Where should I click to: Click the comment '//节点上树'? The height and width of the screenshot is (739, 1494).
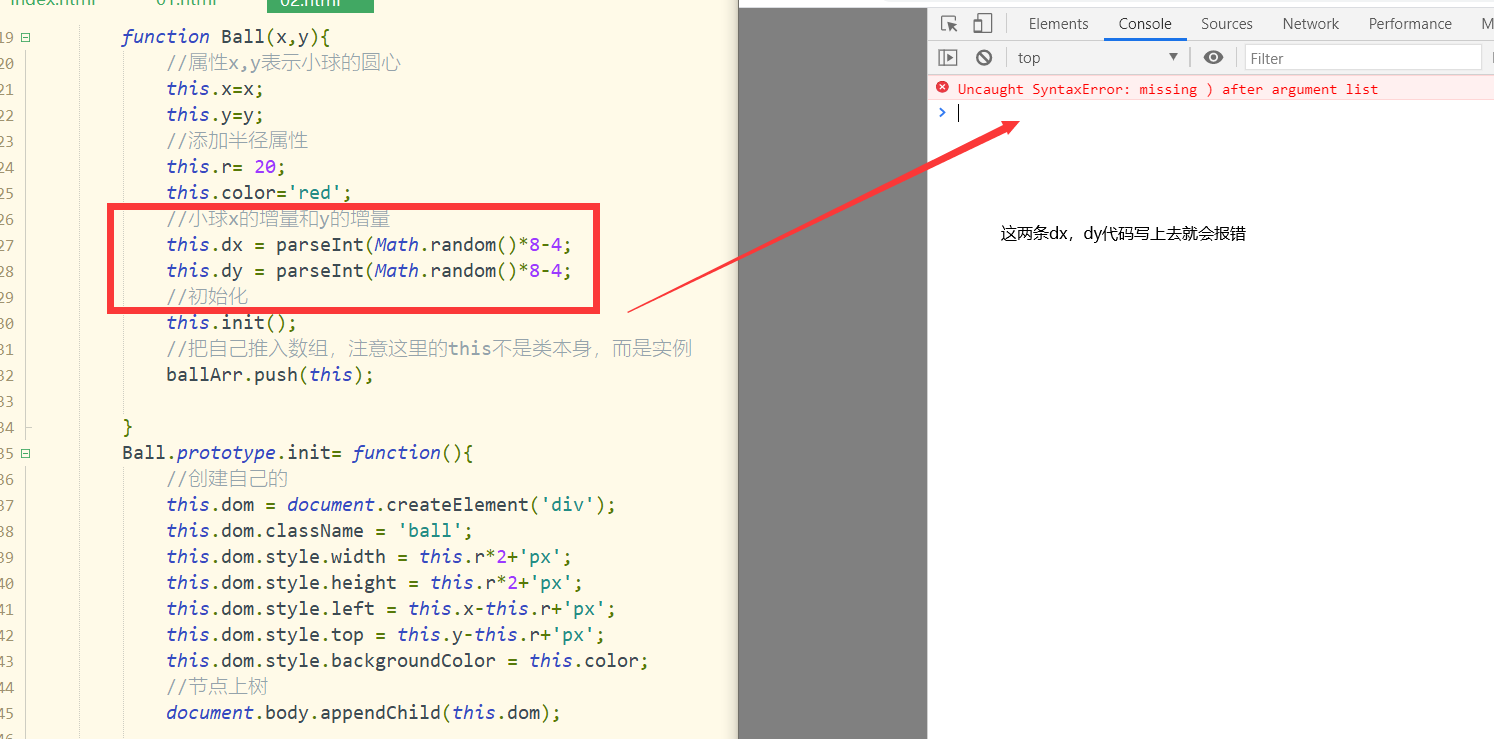(217, 687)
